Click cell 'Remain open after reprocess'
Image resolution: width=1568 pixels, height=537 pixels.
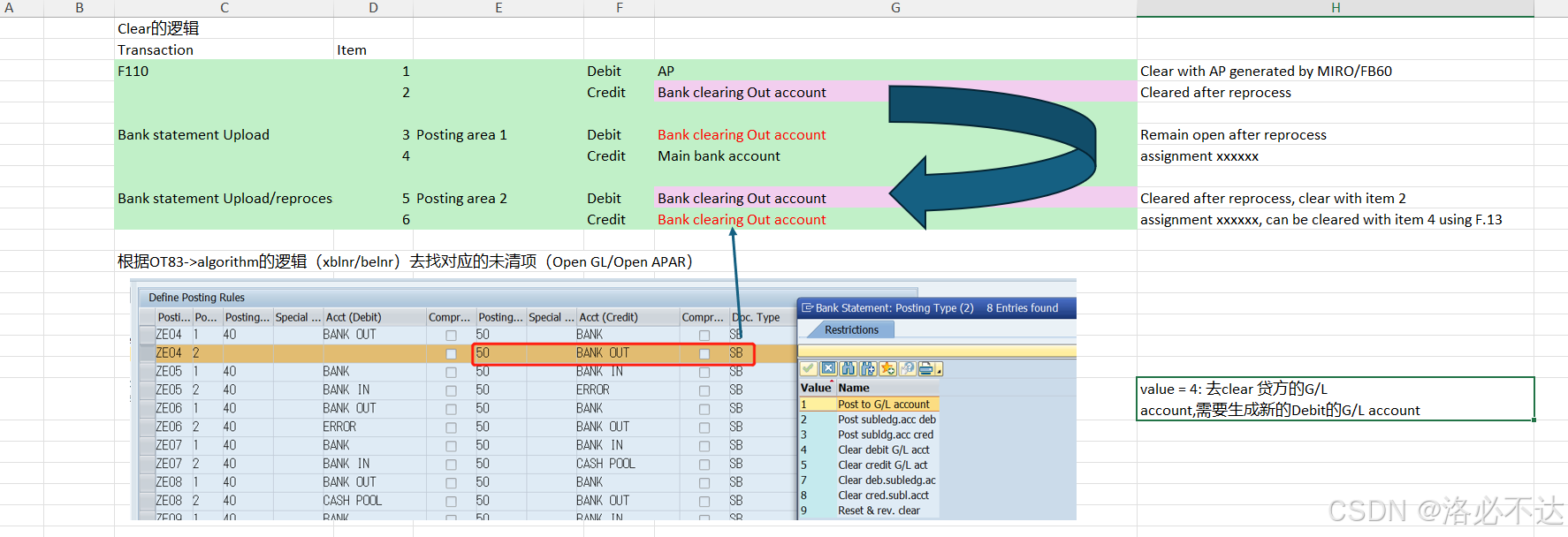click(1336, 134)
